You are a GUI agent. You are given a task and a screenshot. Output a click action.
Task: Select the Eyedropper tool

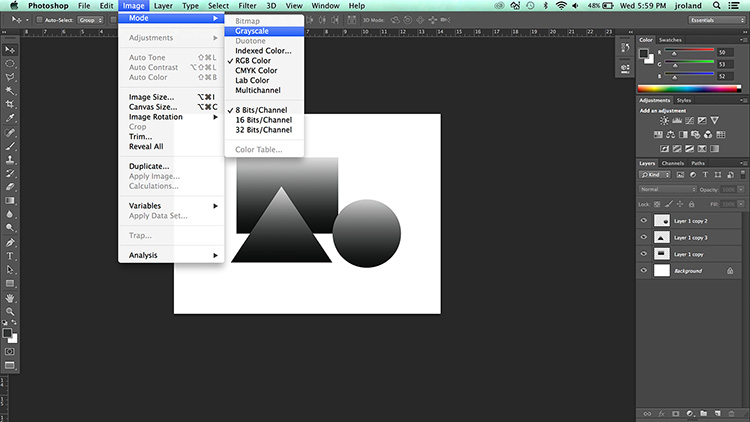(10, 118)
